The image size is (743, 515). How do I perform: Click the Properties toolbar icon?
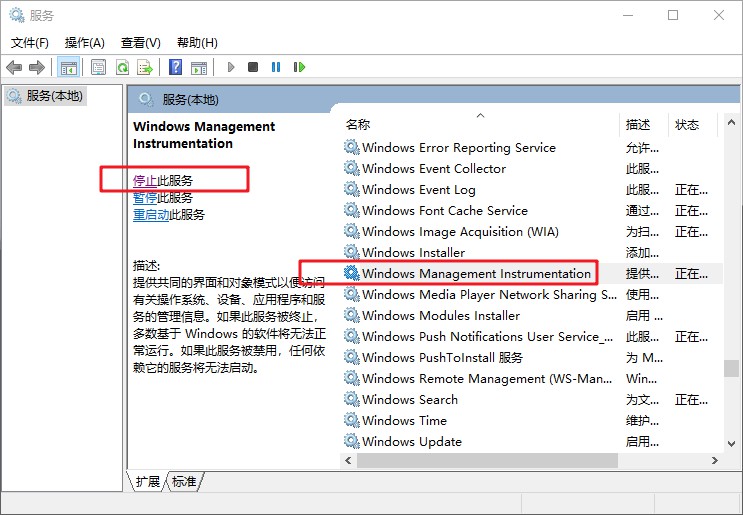tap(98, 67)
